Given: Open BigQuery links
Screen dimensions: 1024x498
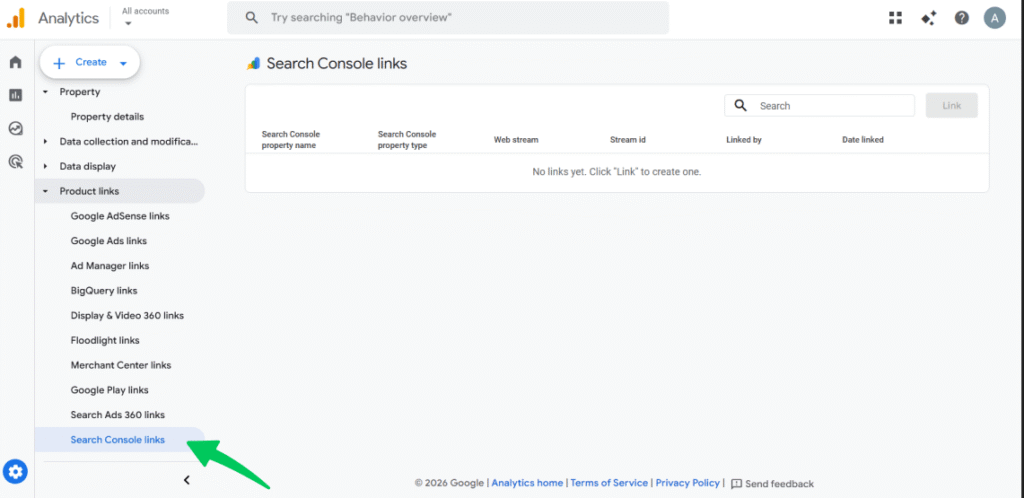Looking at the screenshot, I should (x=104, y=290).
